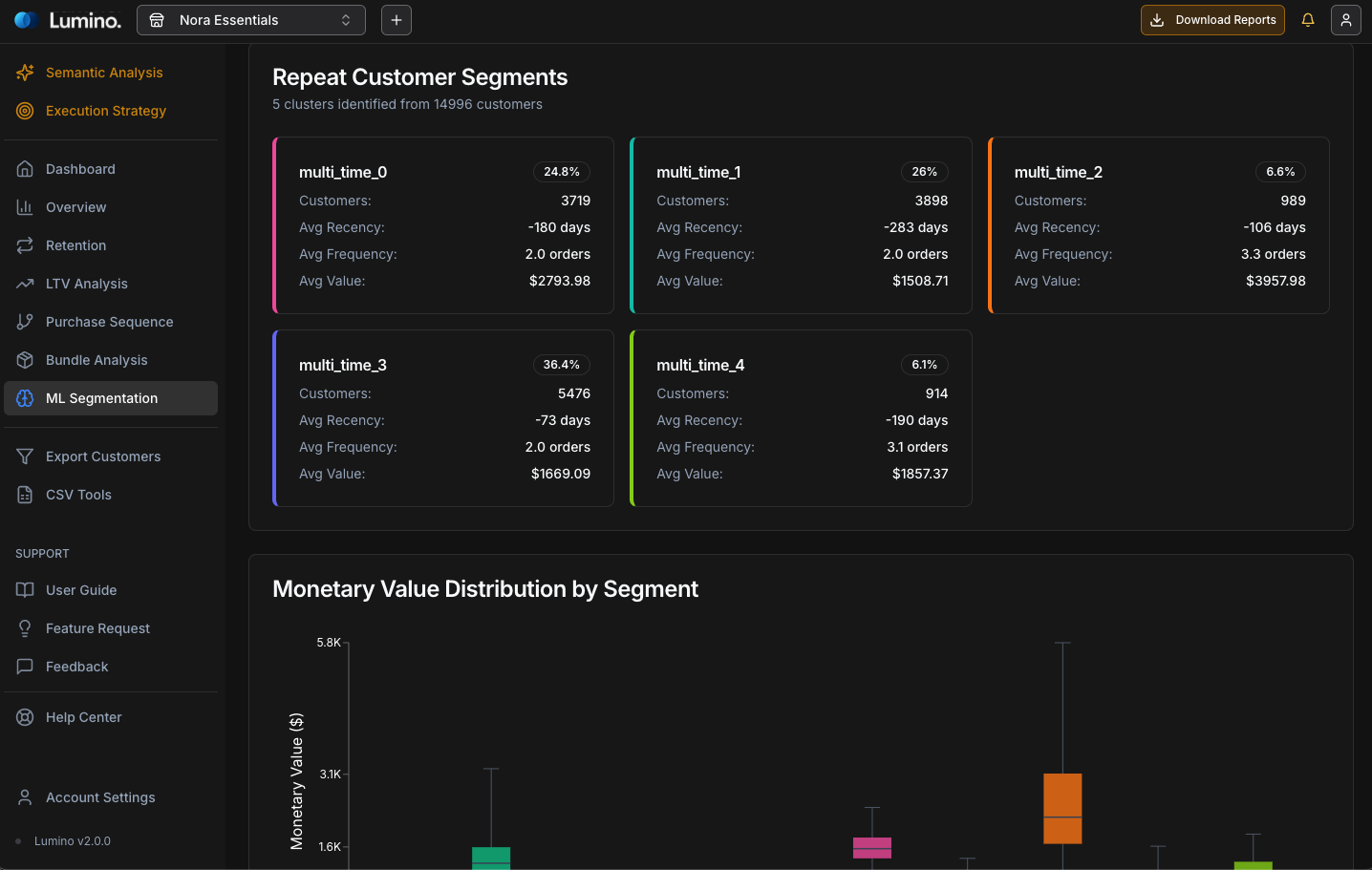Image resolution: width=1372 pixels, height=870 pixels.
Task: Open Semantic Analysis from the sidebar
Action: click(104, 73)
